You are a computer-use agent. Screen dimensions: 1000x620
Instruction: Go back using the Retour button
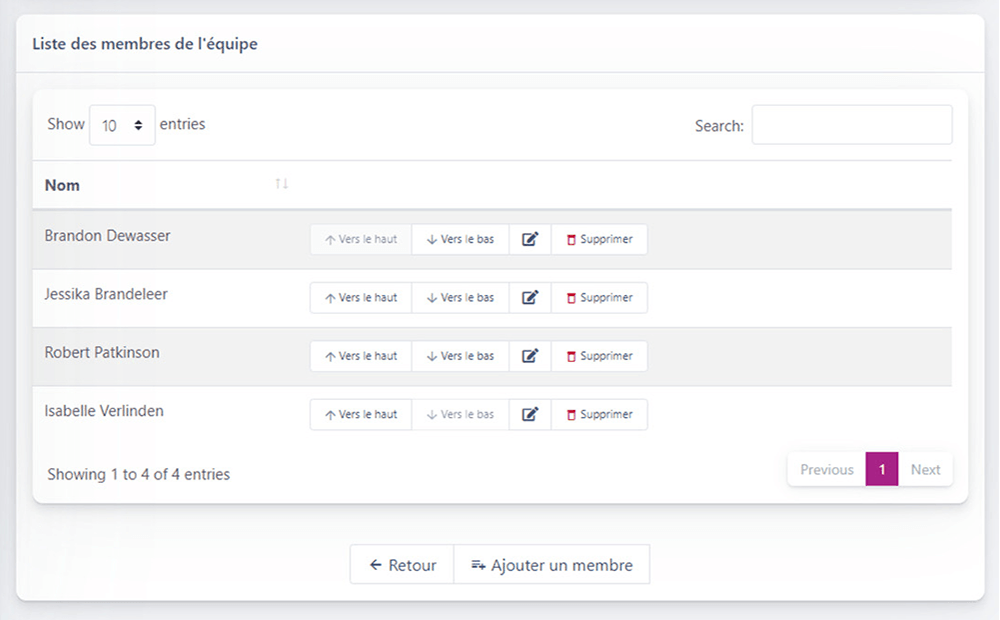pos(402,565)
